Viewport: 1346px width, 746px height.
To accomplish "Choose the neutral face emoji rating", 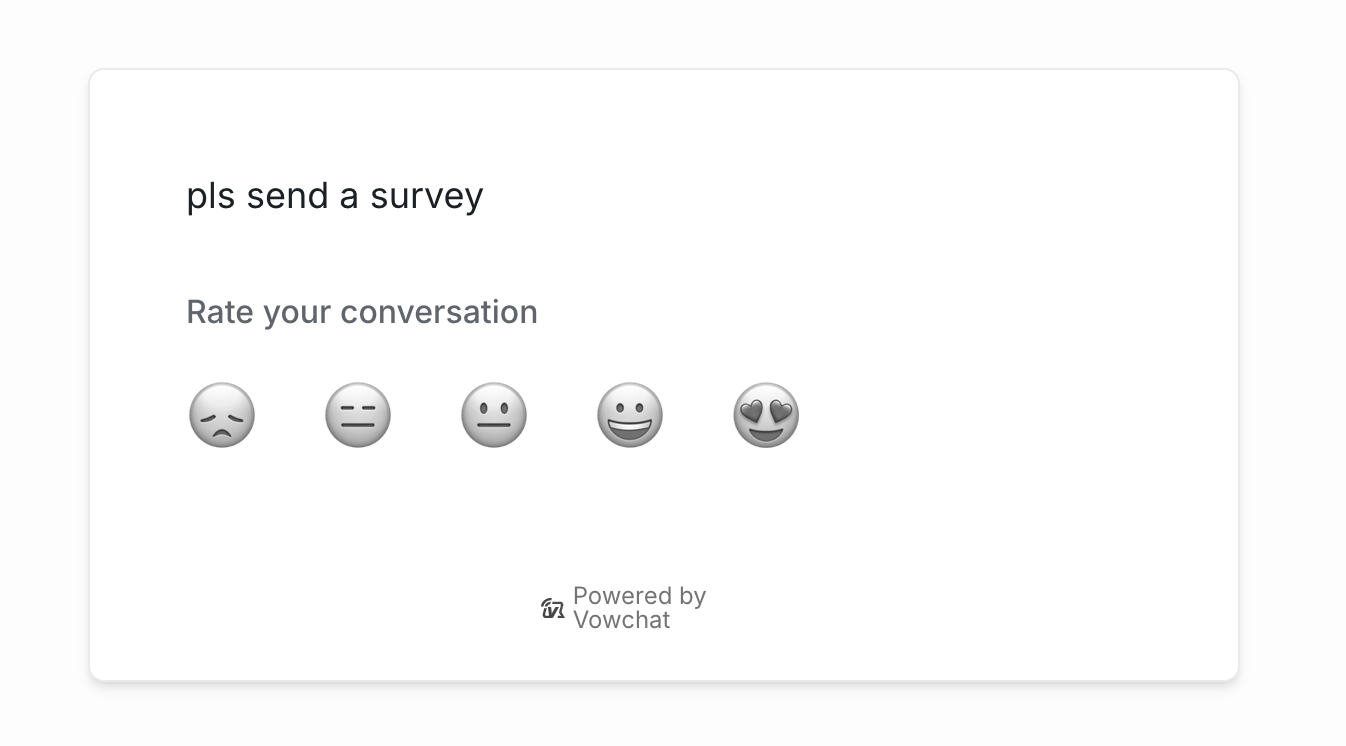I will click(x=494, y=415).
